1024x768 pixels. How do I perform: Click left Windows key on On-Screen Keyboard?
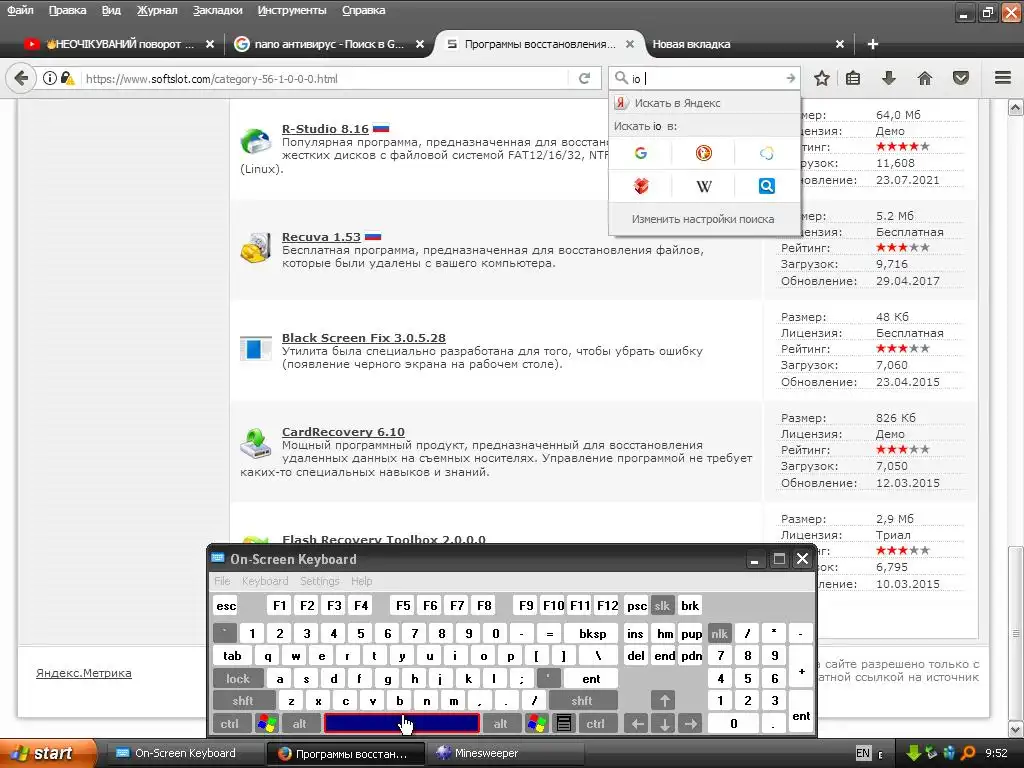tap(267, 724)
